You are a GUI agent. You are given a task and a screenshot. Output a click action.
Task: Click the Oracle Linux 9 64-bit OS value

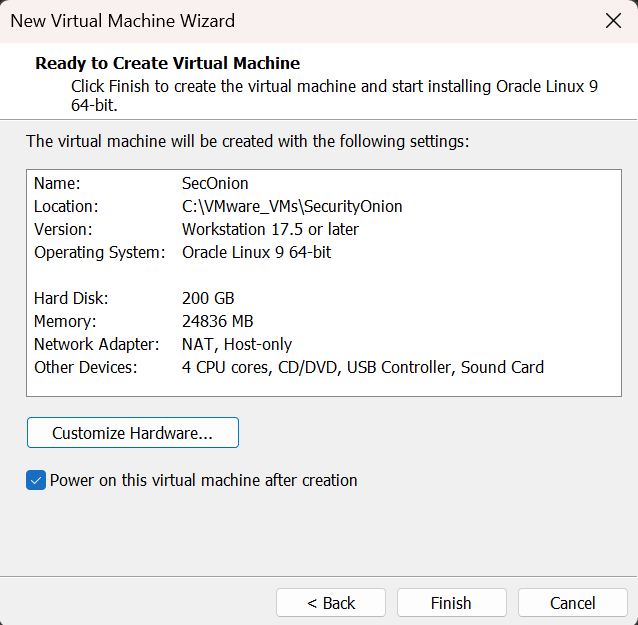[x=256, y=253]
